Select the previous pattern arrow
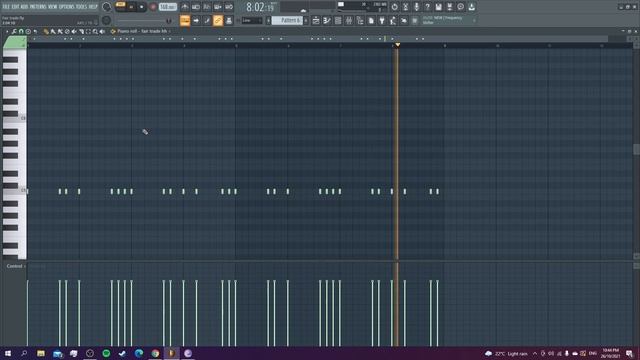This screenshot has height=360, width=640. click(x=269, y=20)
